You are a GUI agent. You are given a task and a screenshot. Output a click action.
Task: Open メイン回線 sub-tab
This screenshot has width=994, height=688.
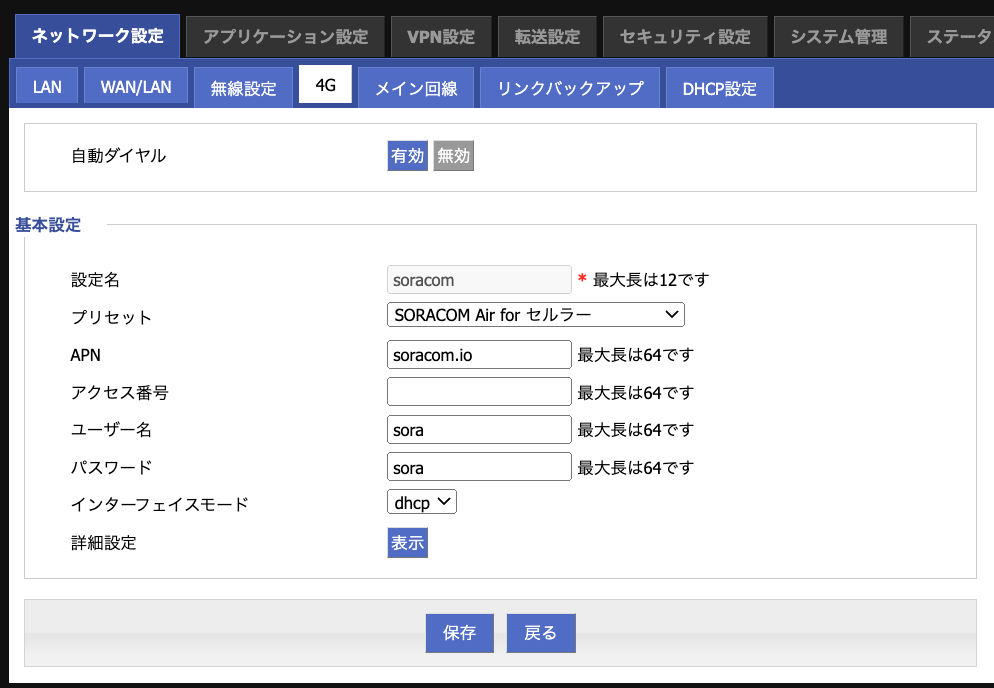[416, 88]
